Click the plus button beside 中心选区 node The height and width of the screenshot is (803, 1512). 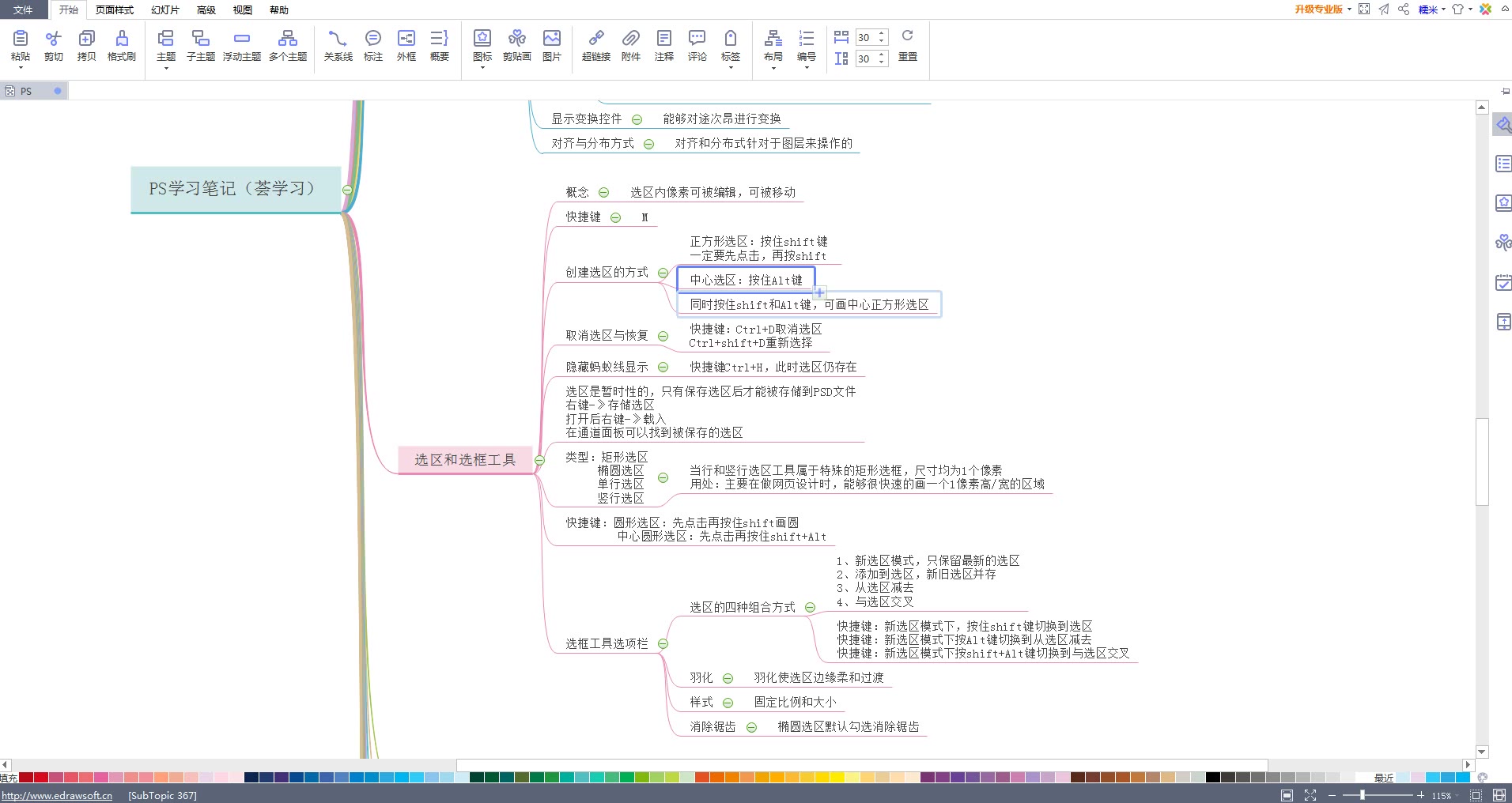point(820,292)
